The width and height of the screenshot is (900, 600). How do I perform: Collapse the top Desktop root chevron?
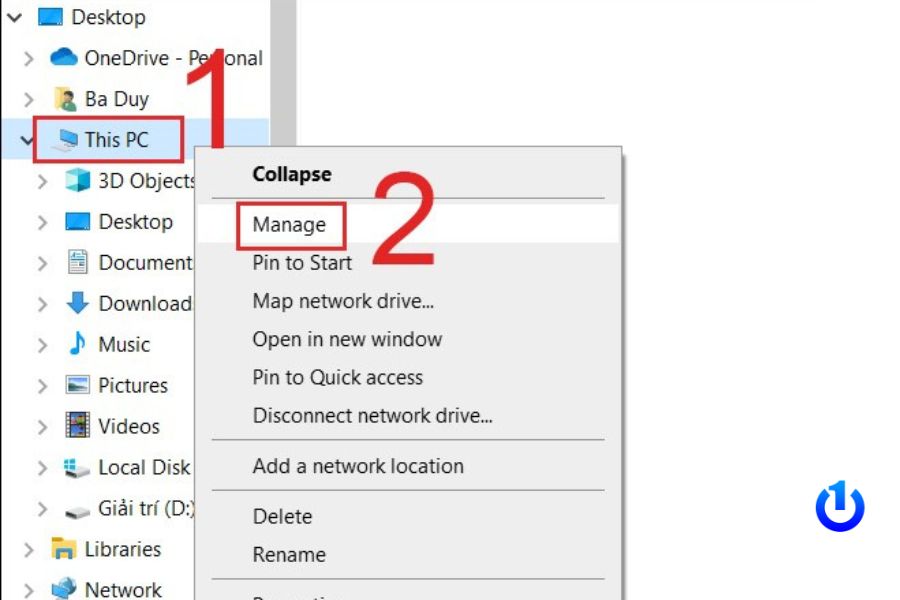[x=14, y=17]
